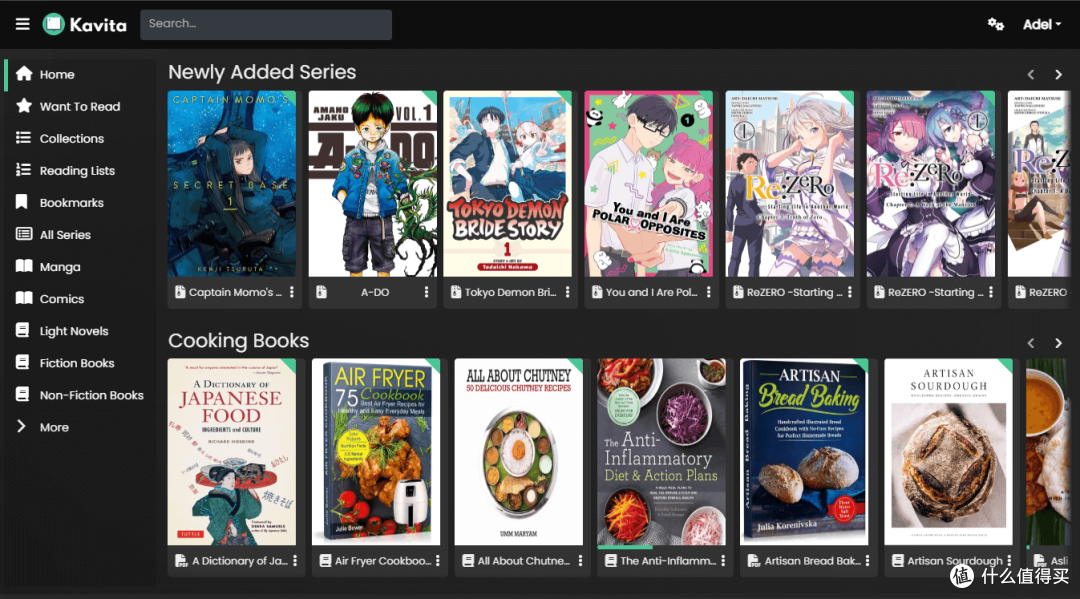1080x599 pixels.
Task: Click the All About Chutne... title
Action: [x=523, y=560]
